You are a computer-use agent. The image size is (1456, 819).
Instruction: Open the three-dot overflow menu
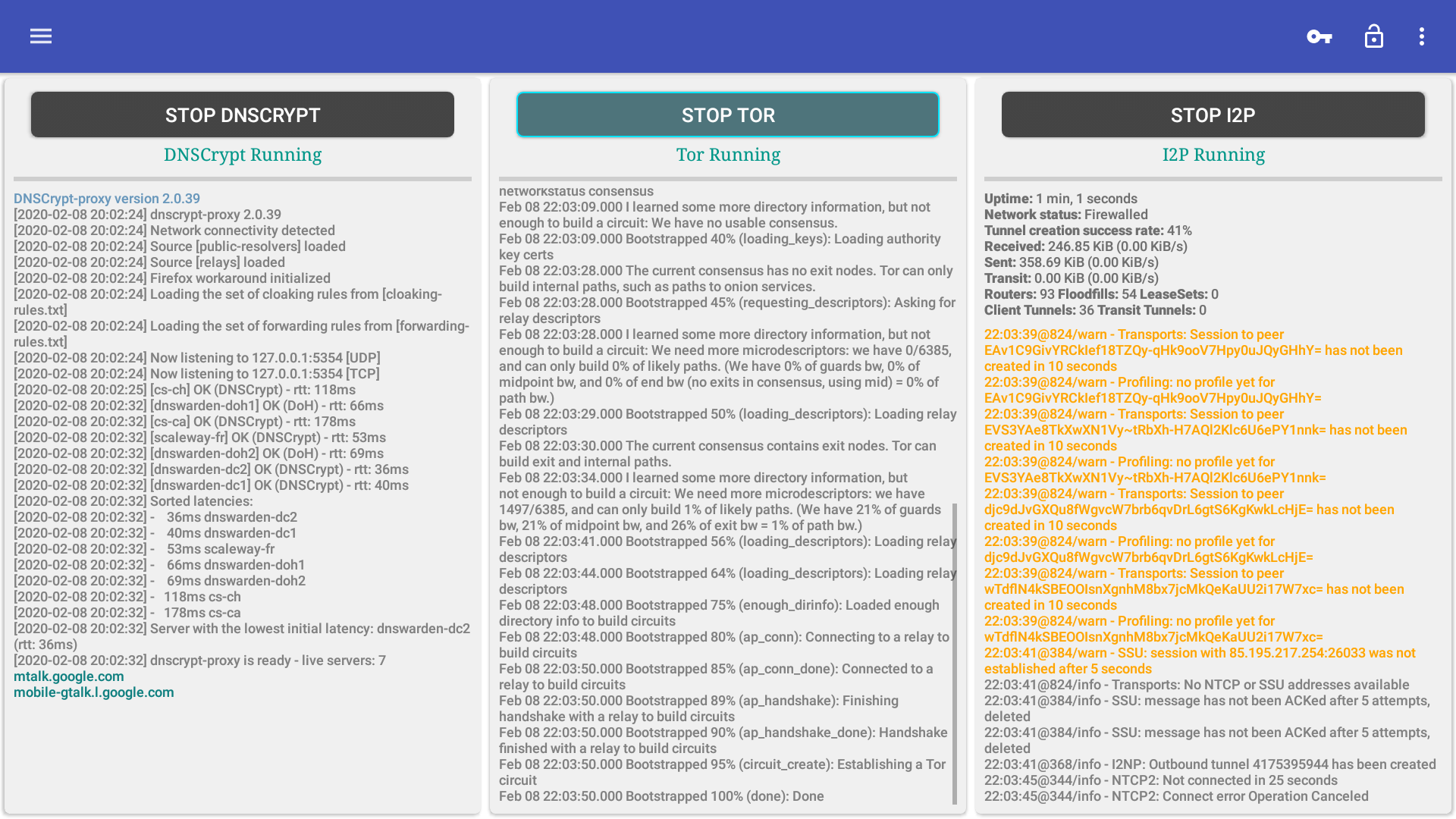point(1422,36)
